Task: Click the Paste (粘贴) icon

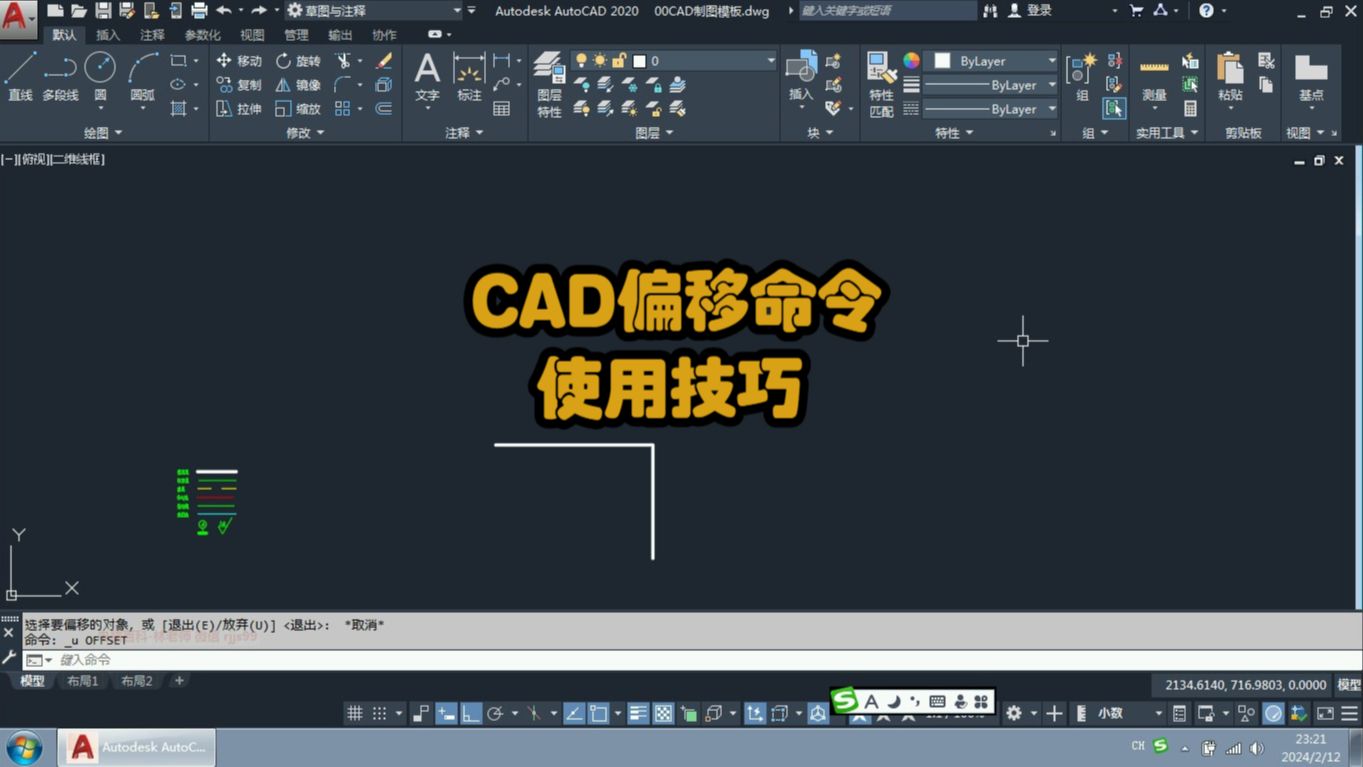Action: point(1230,77)
